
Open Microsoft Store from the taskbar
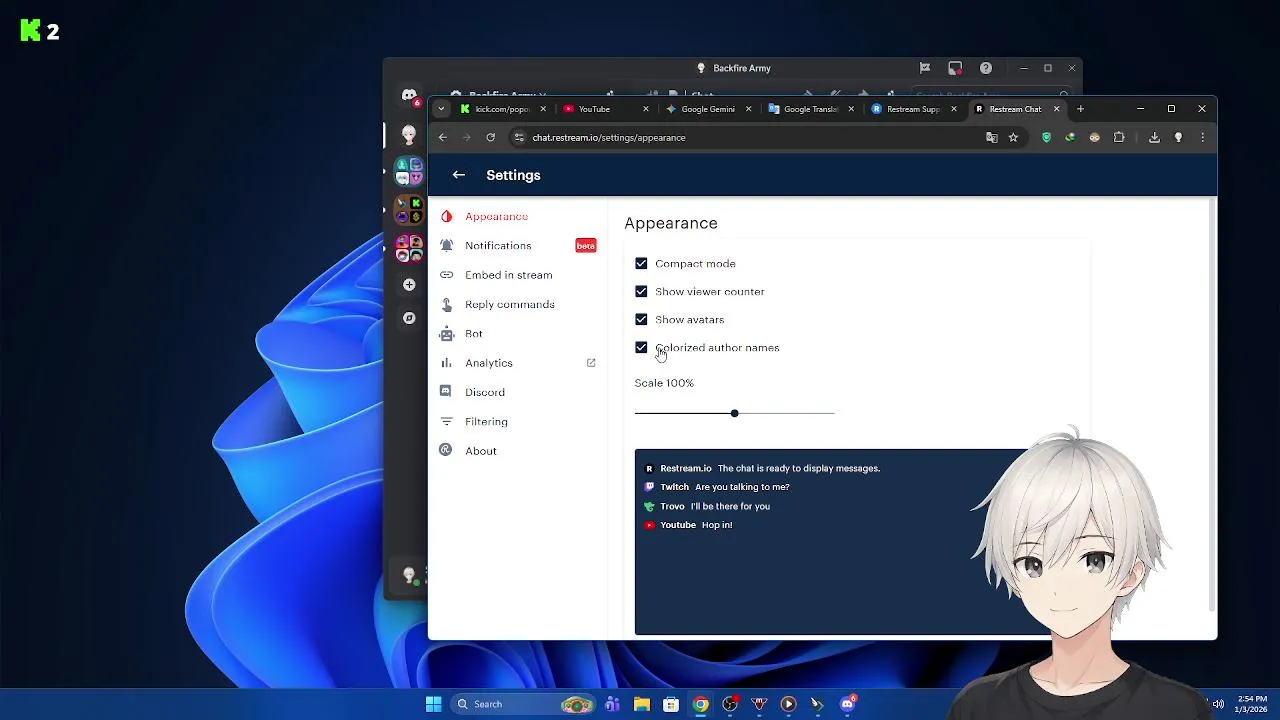(671, 704)
